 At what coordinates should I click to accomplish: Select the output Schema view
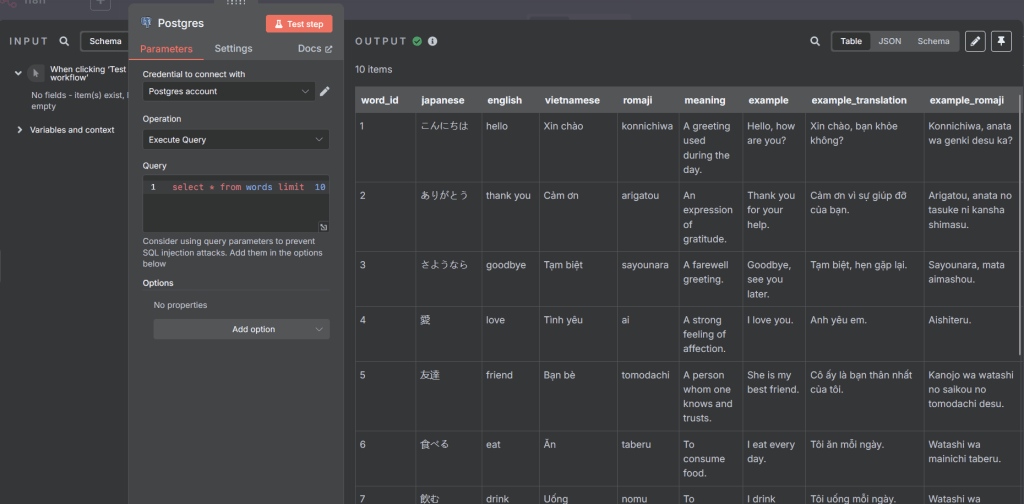click(x=933, y=41)
